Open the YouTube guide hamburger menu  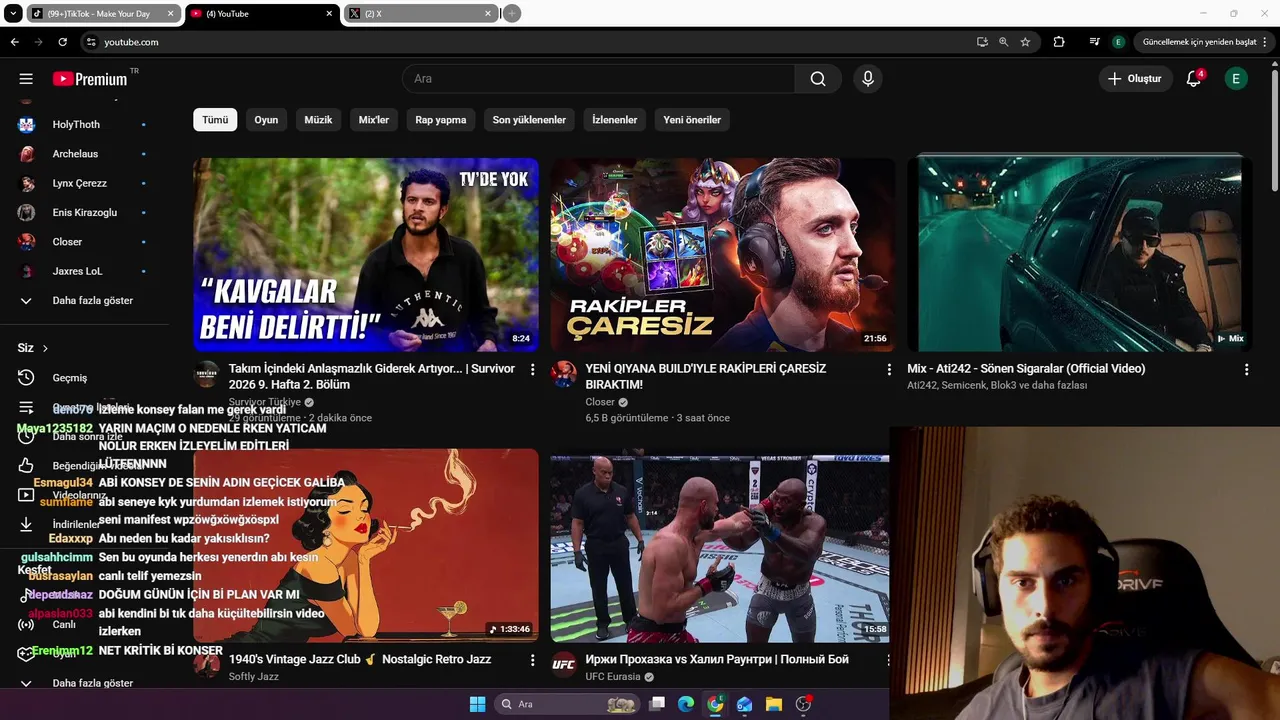click(x=26, y=79)
